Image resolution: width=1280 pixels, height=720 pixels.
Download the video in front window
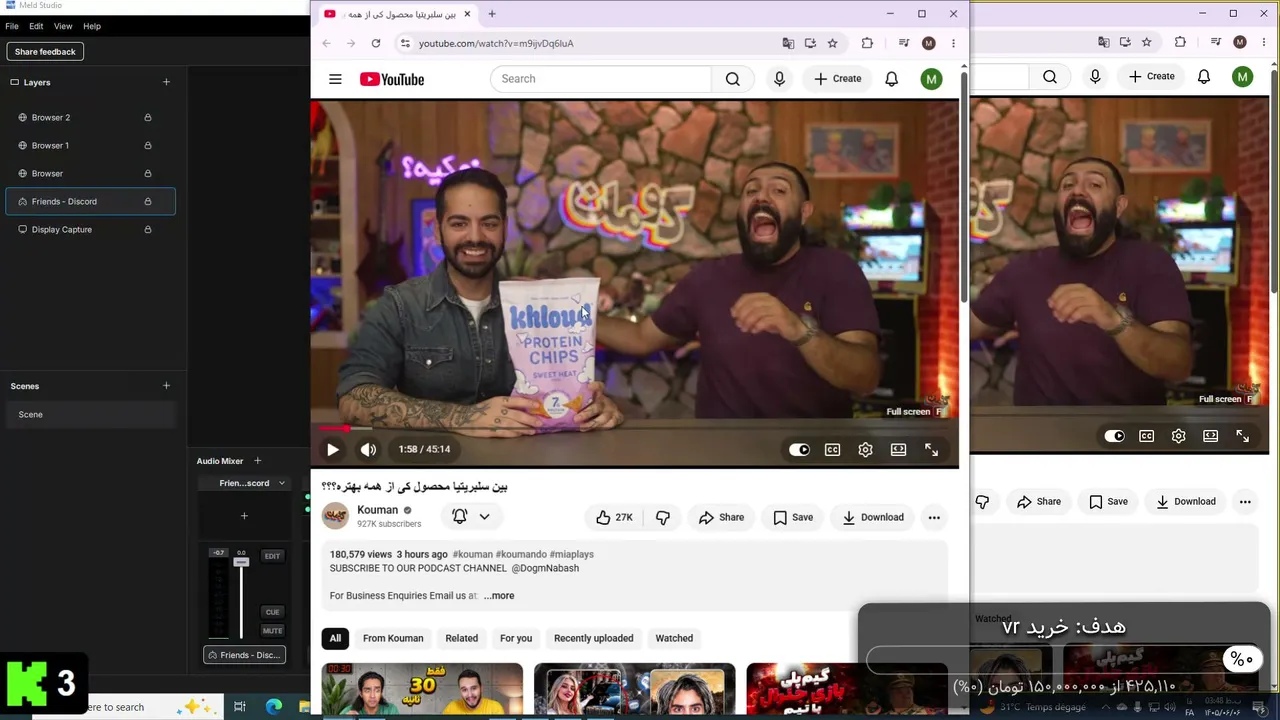tap(873, 517)
